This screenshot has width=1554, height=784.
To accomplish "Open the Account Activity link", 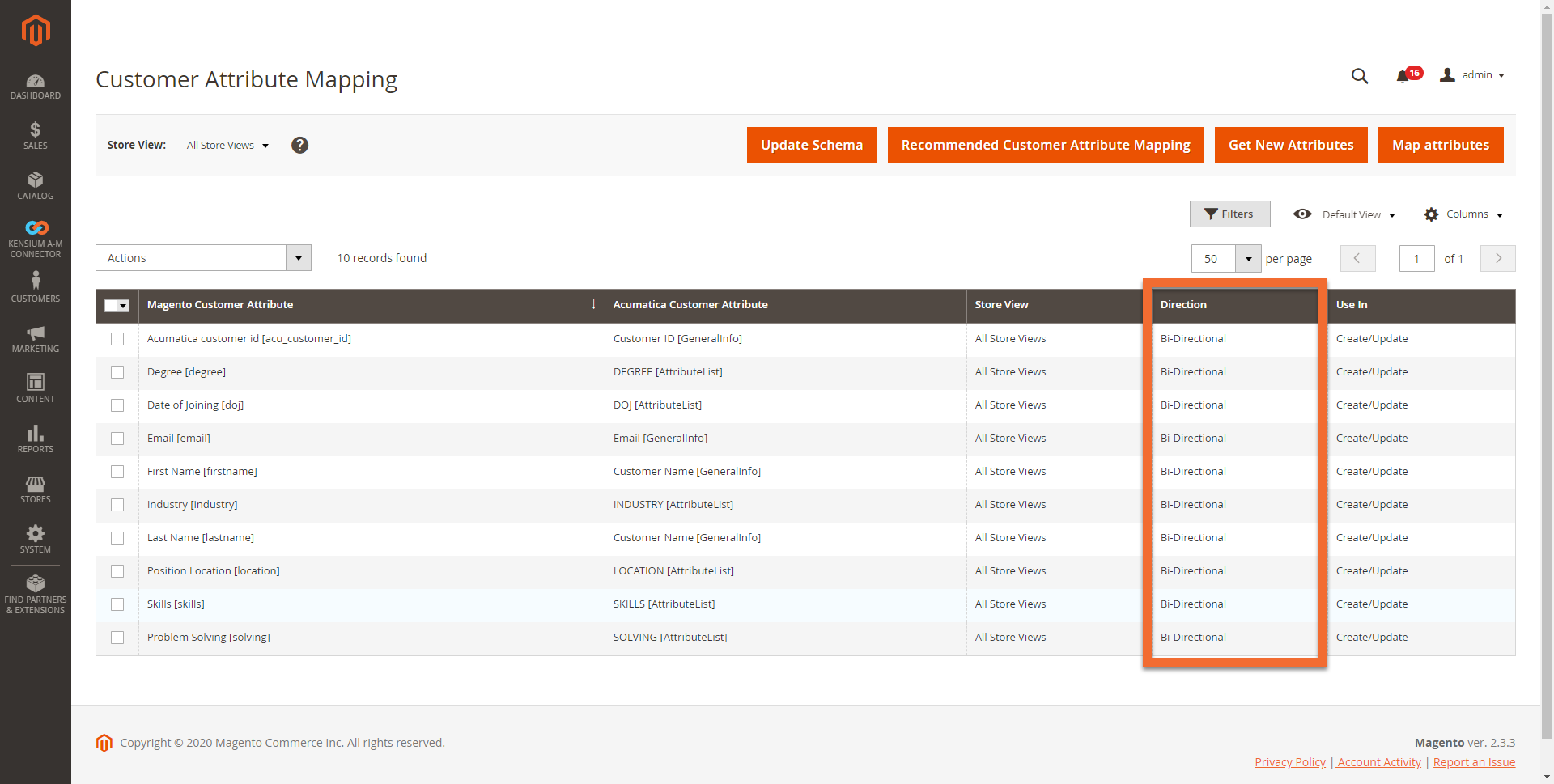I will [x=1379, y=762].
